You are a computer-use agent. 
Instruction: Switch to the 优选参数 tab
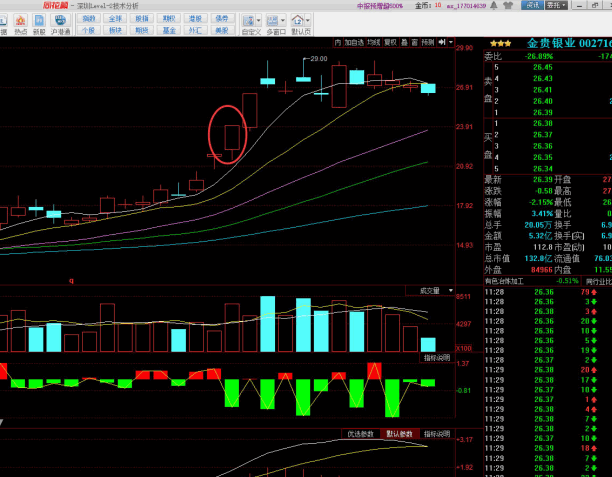click(361, 434)
